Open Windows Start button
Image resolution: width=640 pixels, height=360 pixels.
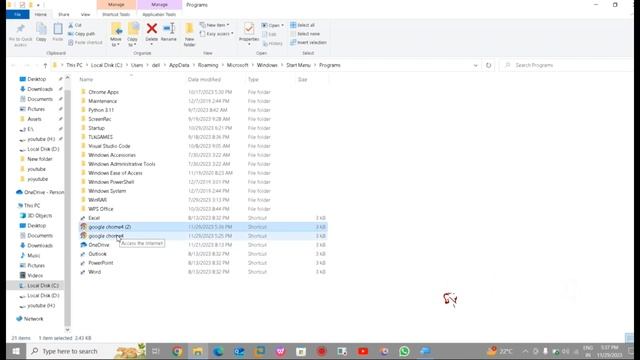(16, 351)
